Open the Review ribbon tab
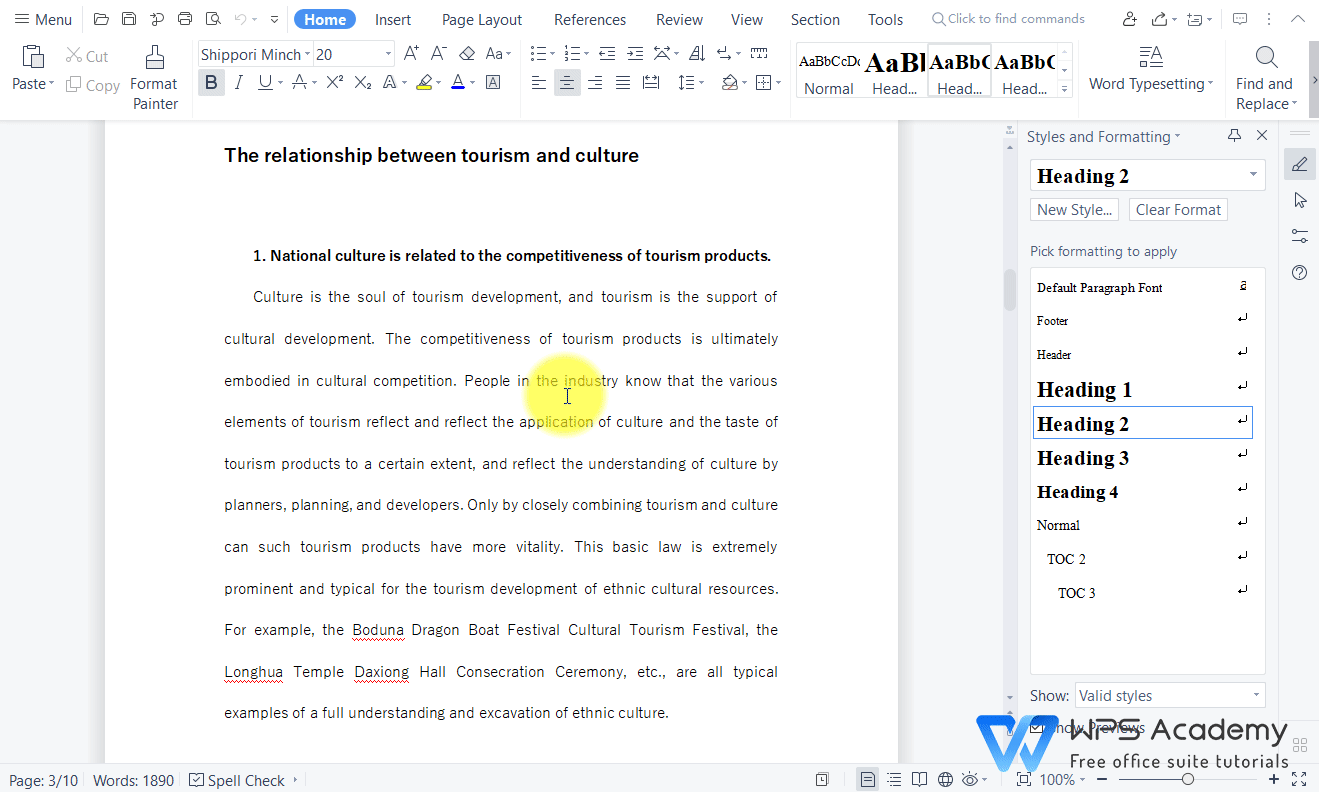 pyautogui.click(x=679, y=18)
